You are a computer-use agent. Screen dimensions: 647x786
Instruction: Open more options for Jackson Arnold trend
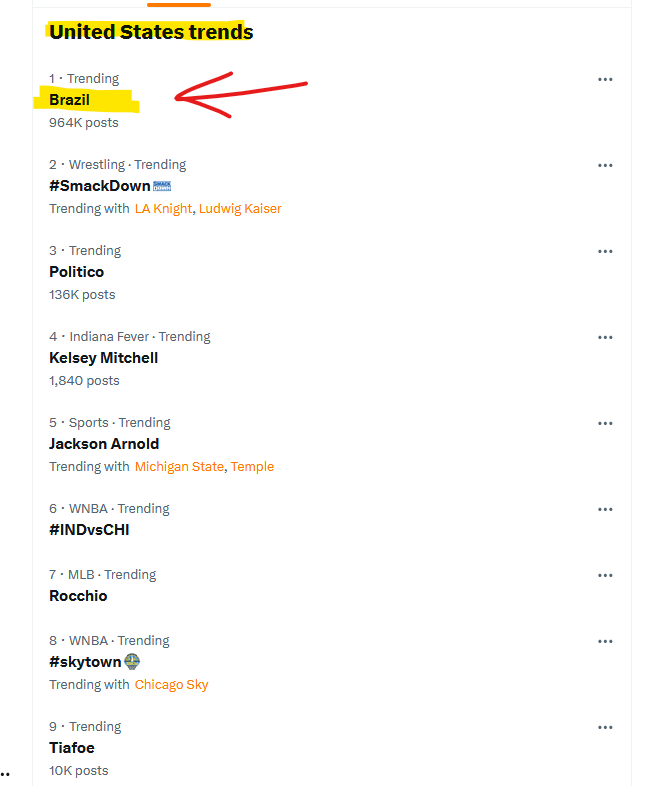605,424
